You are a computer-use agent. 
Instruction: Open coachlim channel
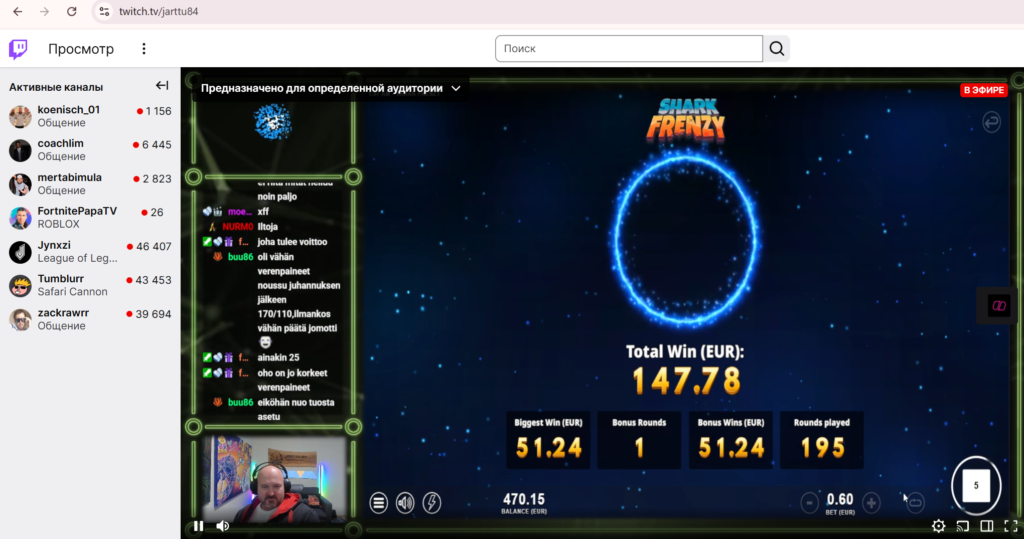90,150
